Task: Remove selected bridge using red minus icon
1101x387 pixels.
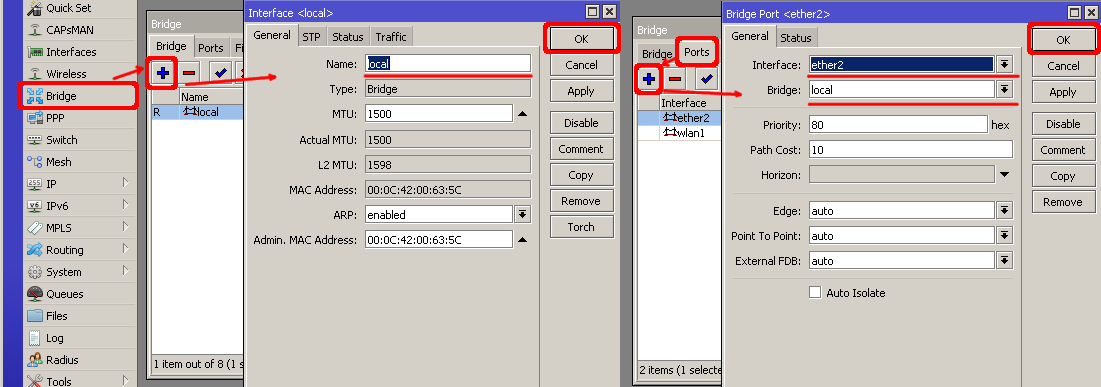Action: pyautogui.click(x=188, y=73)
